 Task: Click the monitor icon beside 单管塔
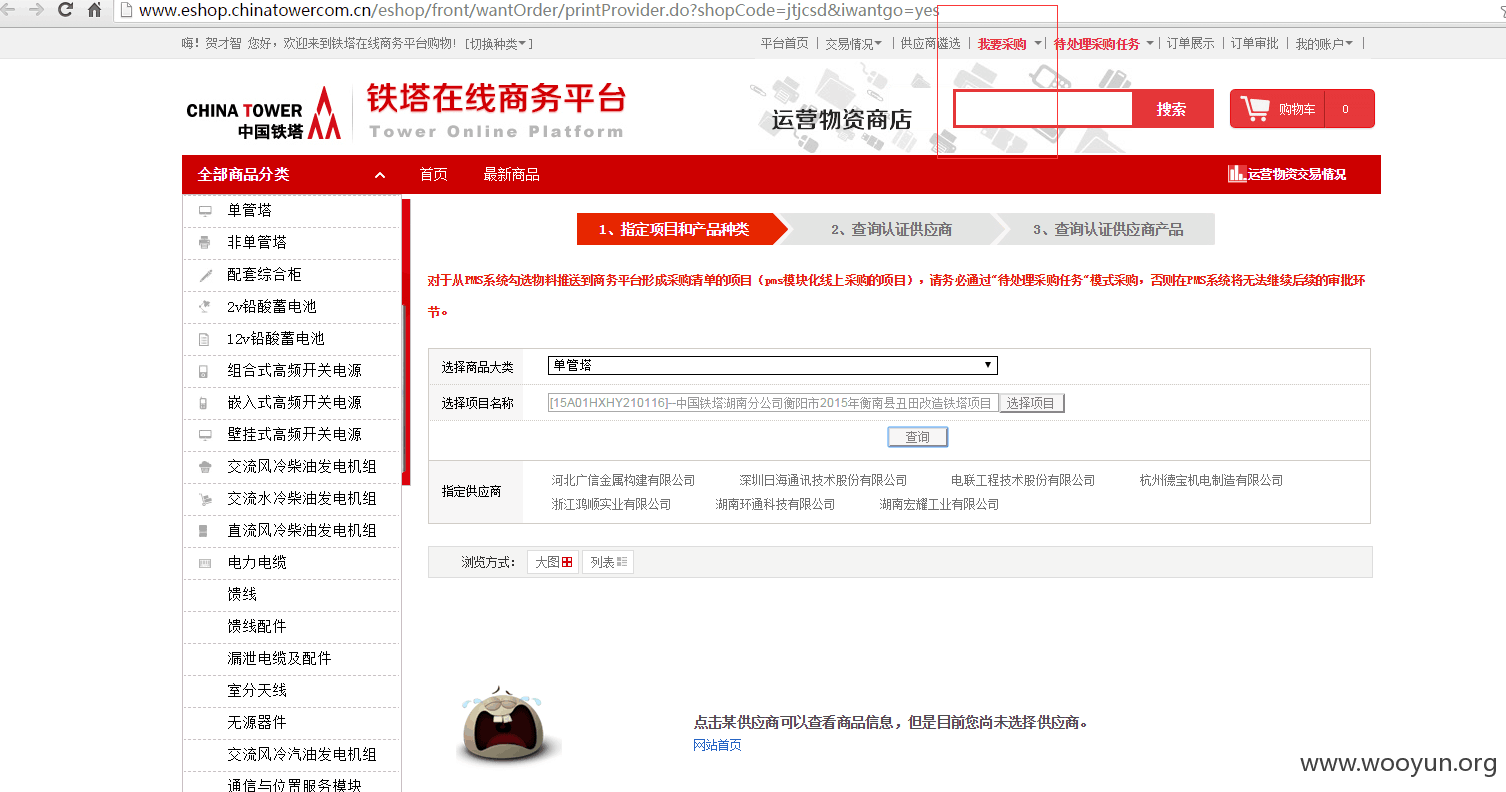[x=205, y=211]
